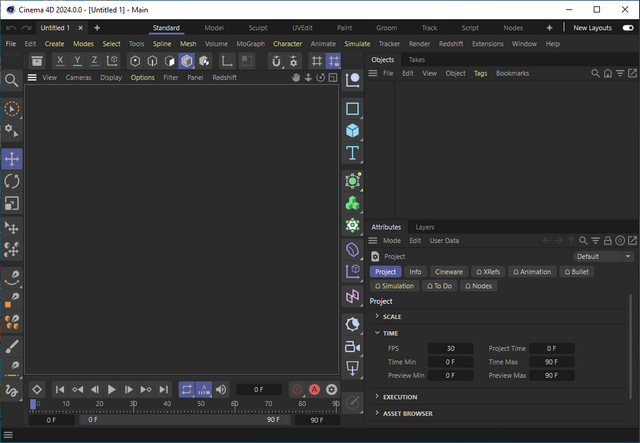This screenshot has height=443, width=640.
Task: Click the FPS value field
Action: pos(451,348)
